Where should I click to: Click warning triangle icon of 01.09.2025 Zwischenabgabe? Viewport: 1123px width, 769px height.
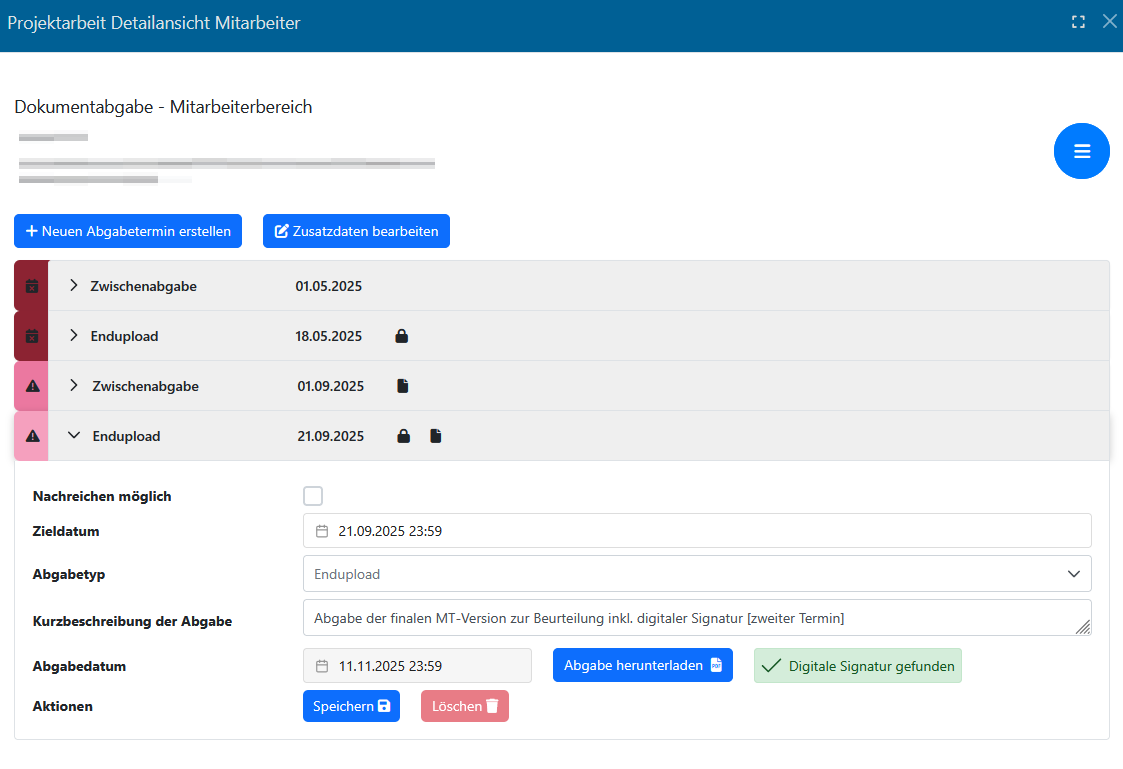32,386
